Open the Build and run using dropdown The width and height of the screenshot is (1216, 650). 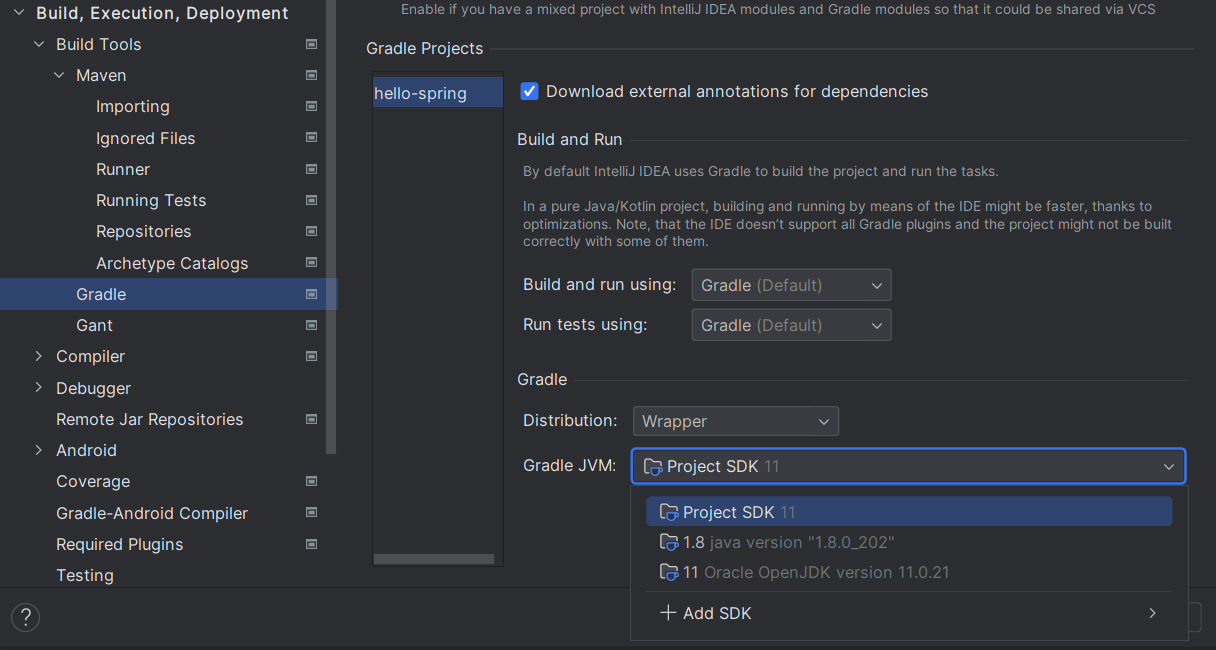[791, 285]
